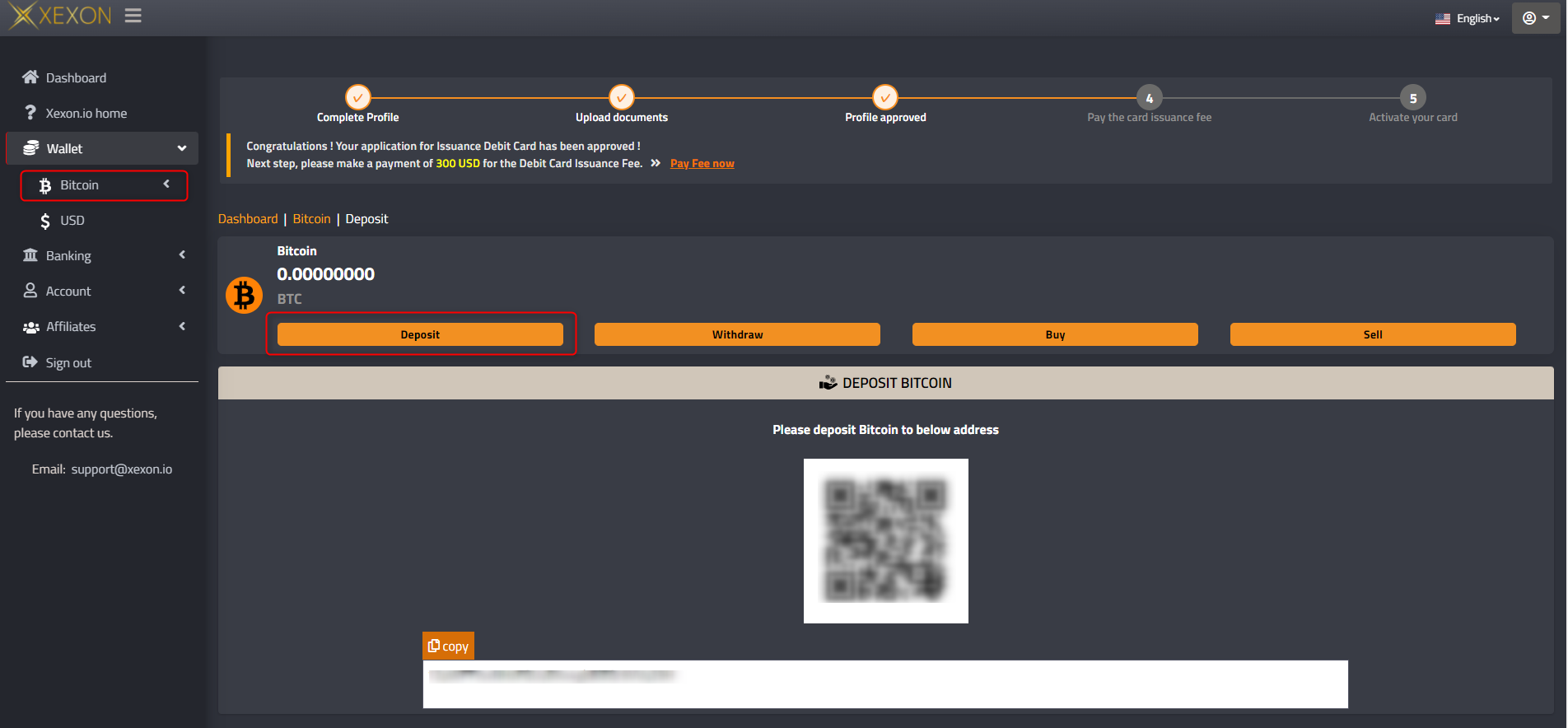Image resolution: width=1568 pixels, height=728 pixels.
Task: Click the Xexon logo
Action: click(59, 16)
